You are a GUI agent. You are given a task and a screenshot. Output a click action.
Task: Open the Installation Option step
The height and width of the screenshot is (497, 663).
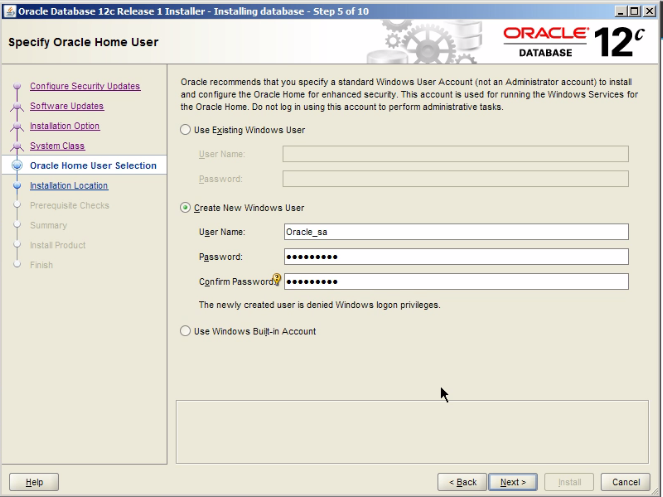coord(65,126)
